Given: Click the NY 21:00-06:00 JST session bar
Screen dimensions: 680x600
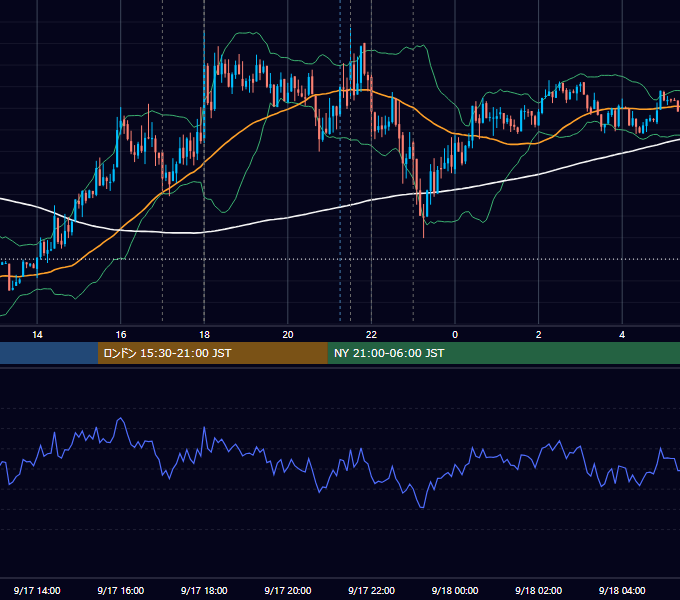Looking at the screenshot, I should tap(503, 353).
